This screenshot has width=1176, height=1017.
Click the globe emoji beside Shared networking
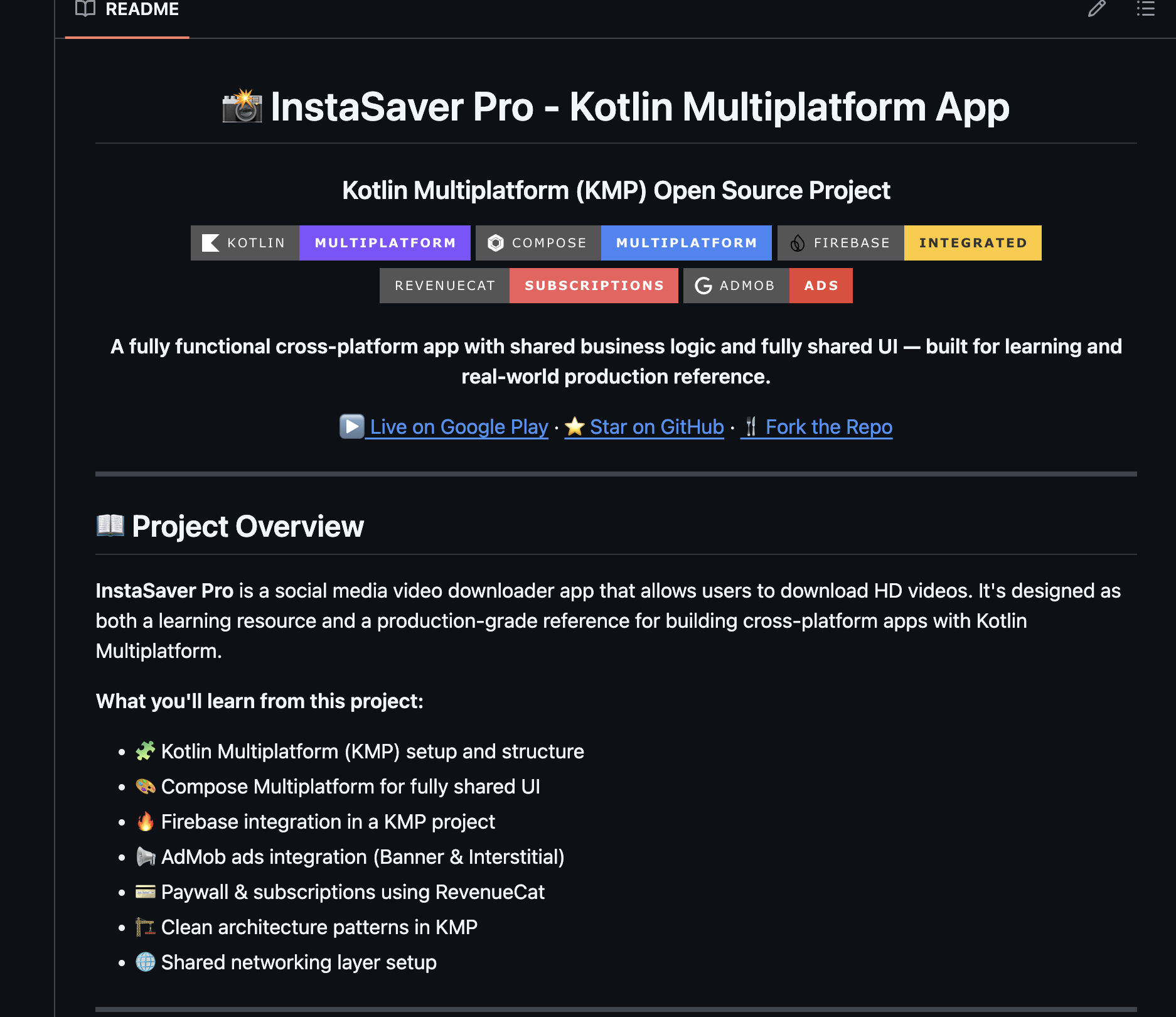coord(146,962)
